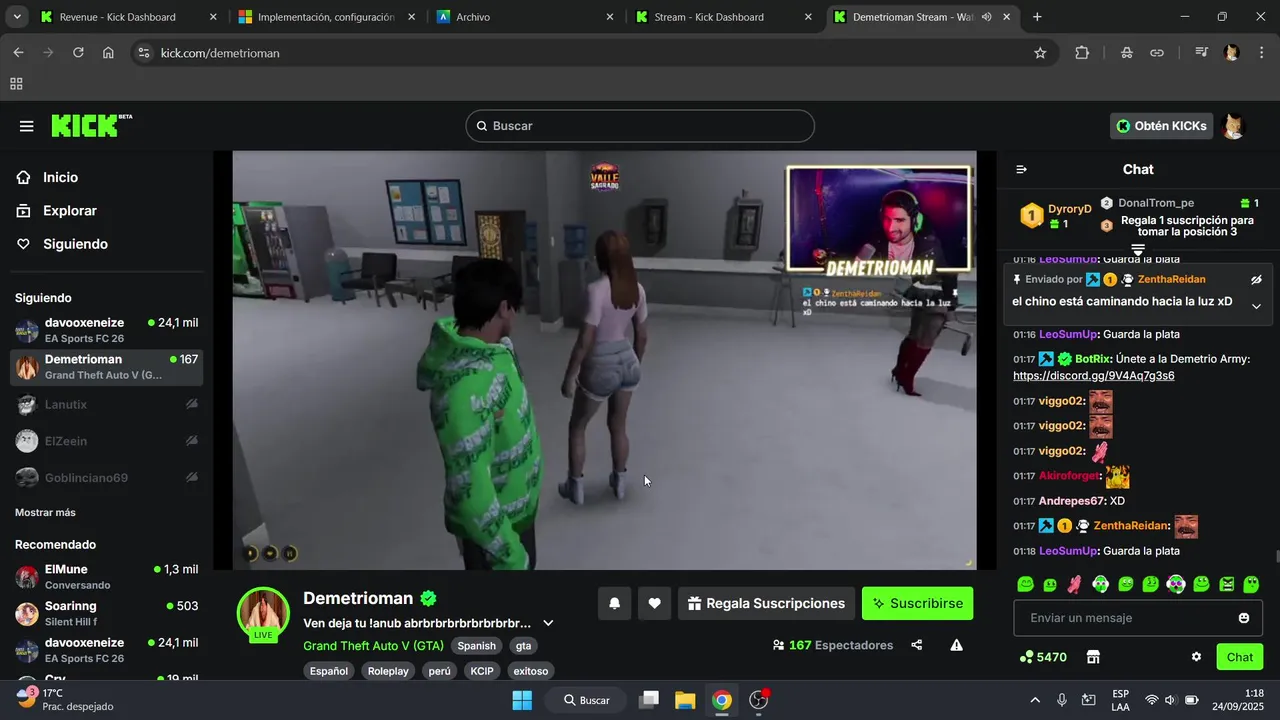Click the KCIP tag
Viewport: 1280px width, 720px height.
click(482, 671)
